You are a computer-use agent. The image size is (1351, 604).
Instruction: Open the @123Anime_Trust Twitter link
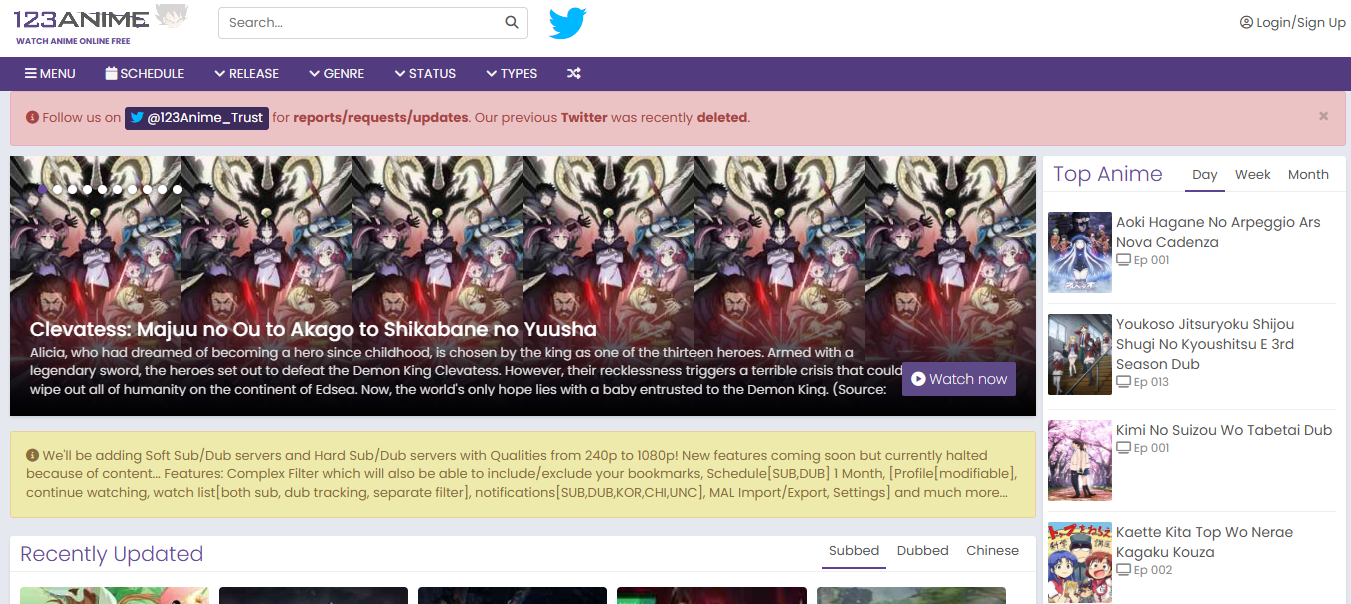pyautogui.click(x=197, y=117)
